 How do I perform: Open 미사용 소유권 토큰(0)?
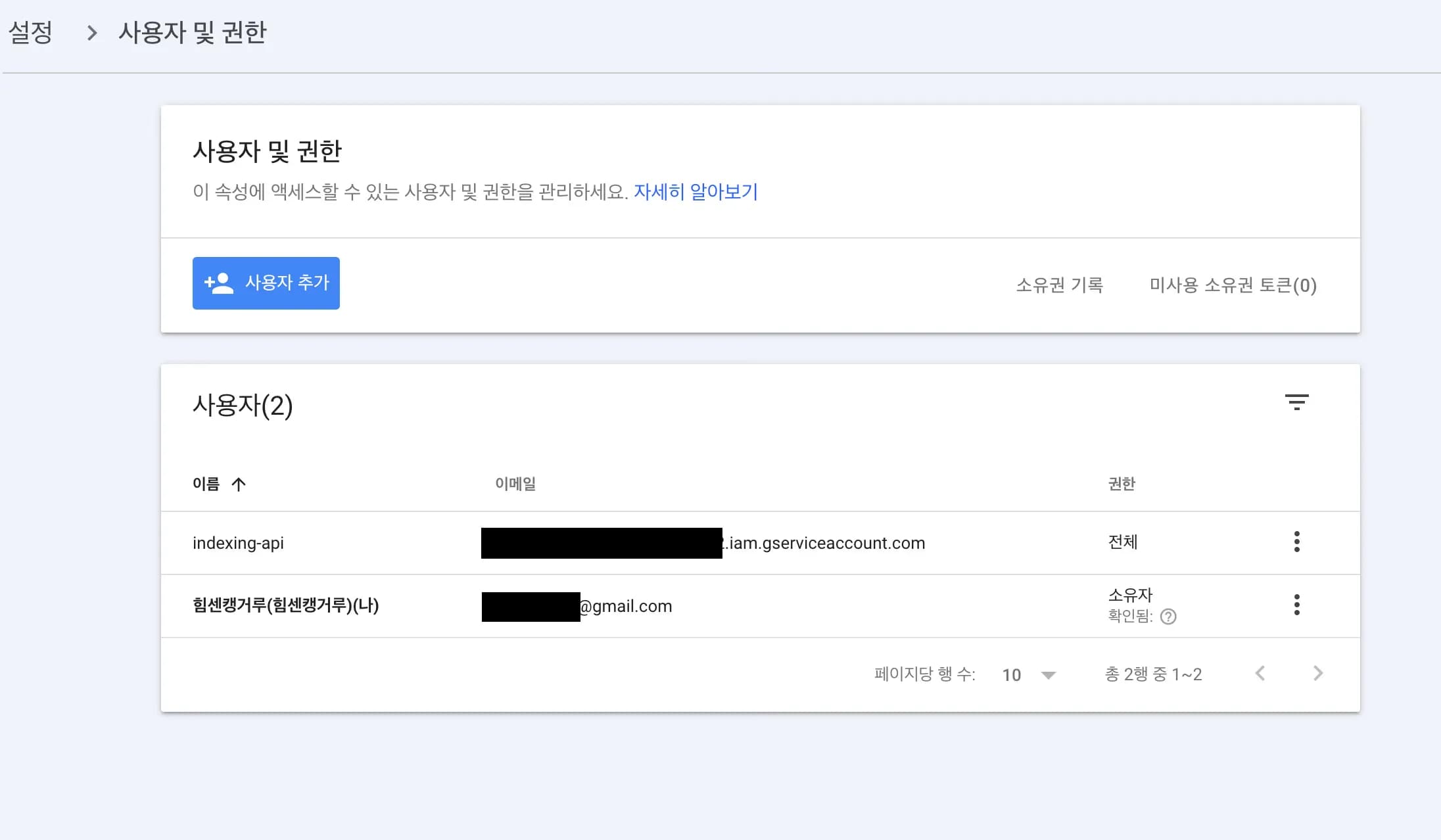coord(1231,285)
